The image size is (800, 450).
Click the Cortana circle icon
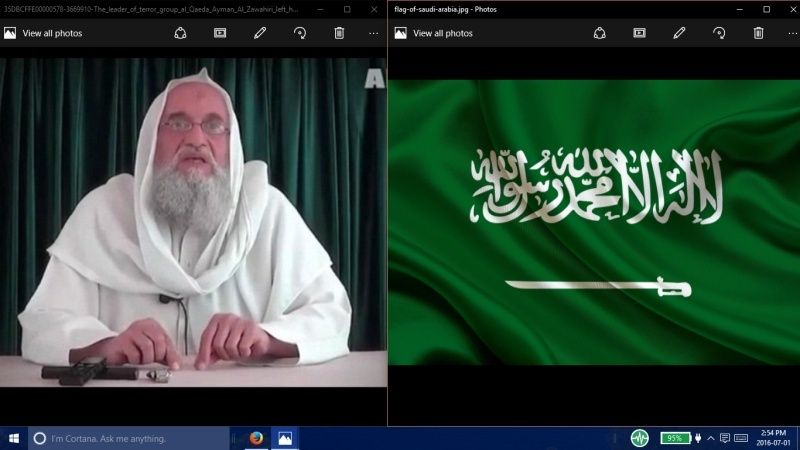coord(40,438)
